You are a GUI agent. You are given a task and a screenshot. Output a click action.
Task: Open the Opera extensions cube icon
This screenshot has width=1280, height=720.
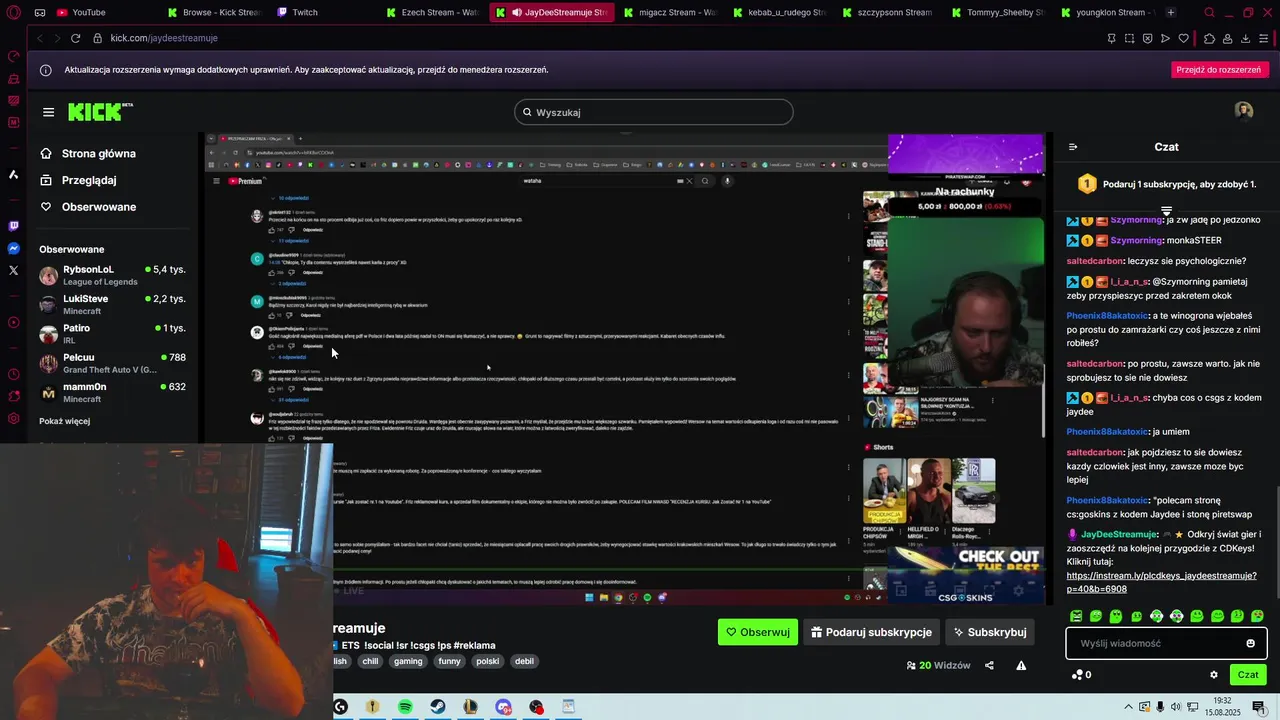[1209, 38]
